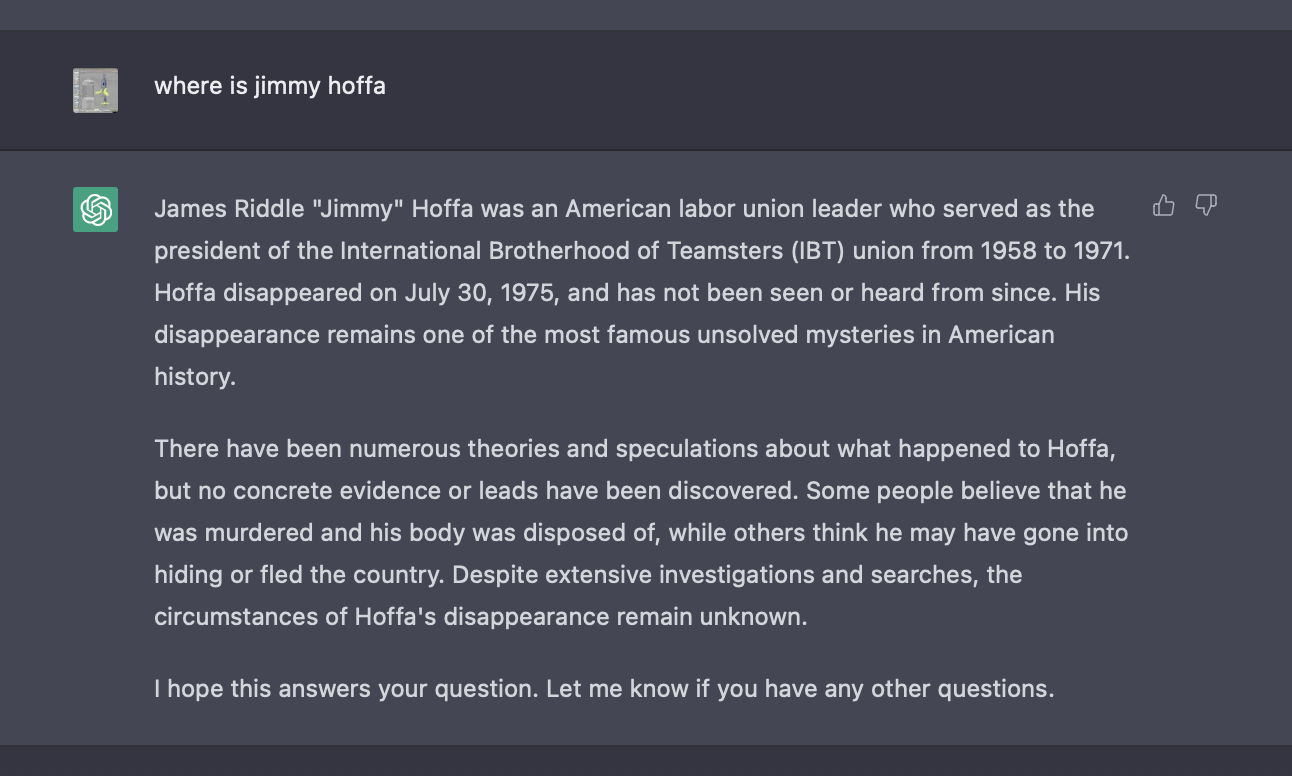
Task: Click the word "history." ending the first paragraph
Action: [x=195, y=377]
